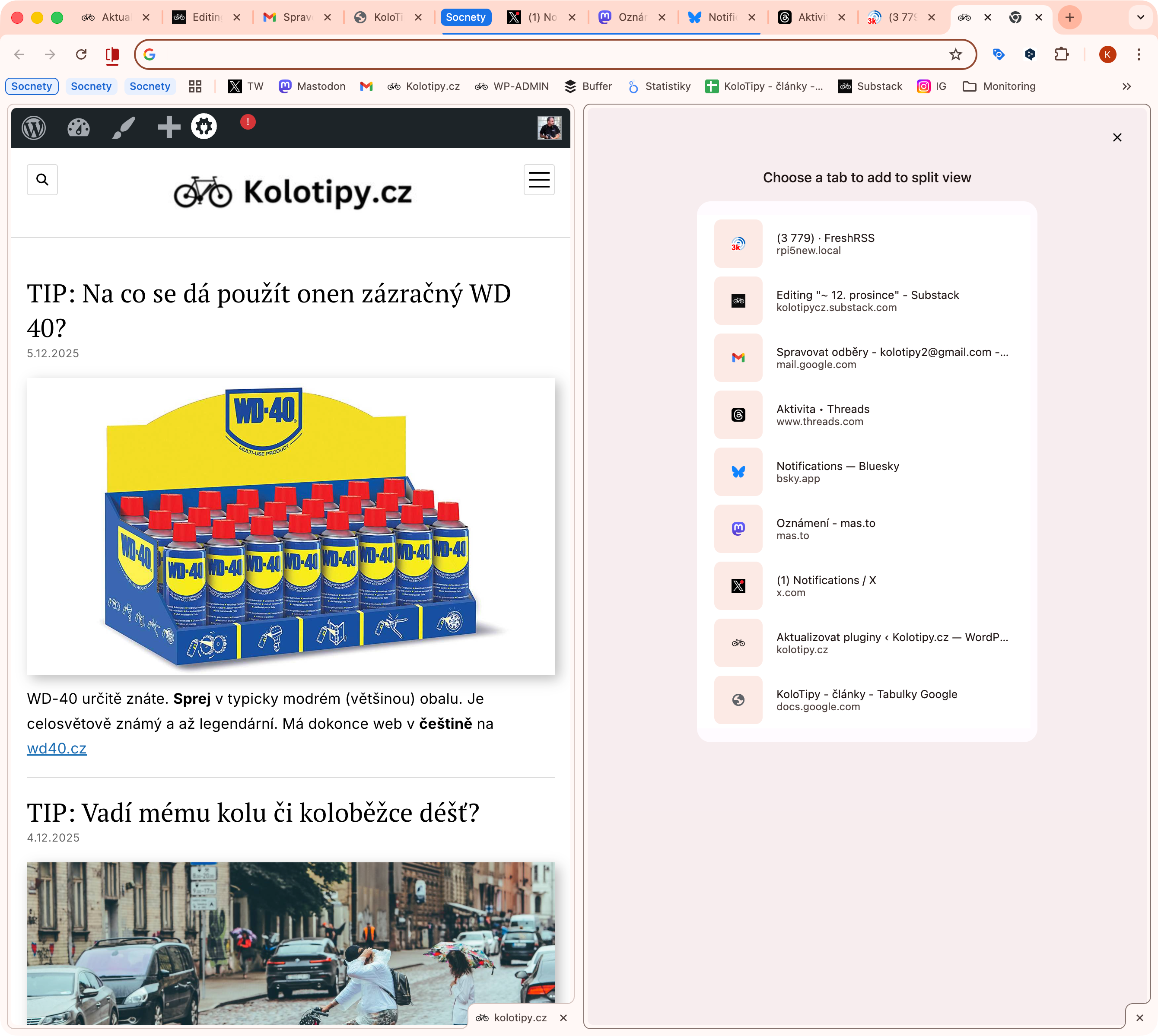The height and width of the screenshot is (1036, 1158).
Task: Open the site search magnifier button
Action: point(42,180)
